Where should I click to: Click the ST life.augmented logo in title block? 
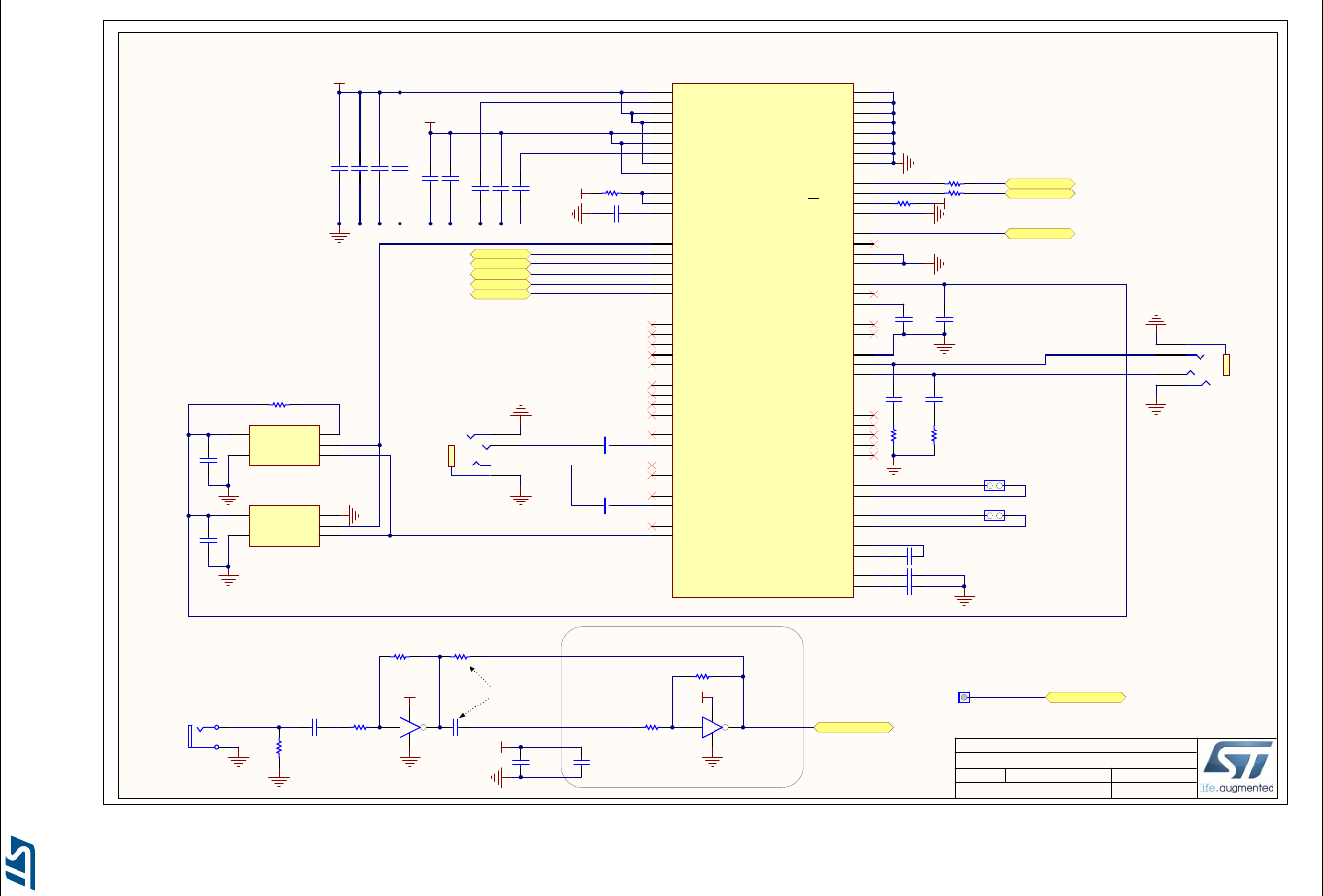point(1236,768)
